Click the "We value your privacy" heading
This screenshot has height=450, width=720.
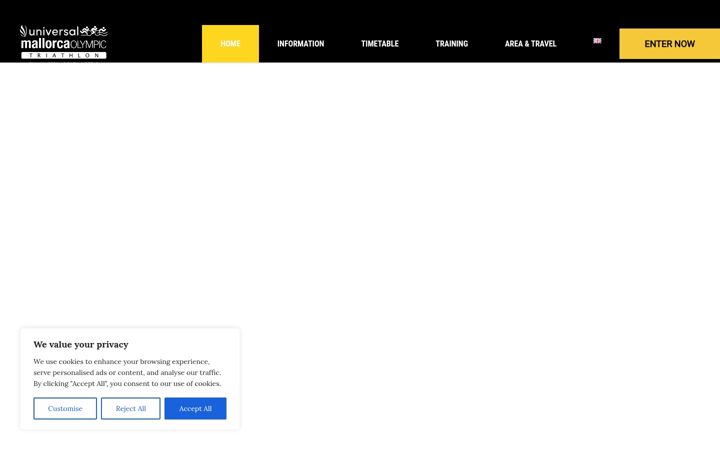[x=81, y=344]
